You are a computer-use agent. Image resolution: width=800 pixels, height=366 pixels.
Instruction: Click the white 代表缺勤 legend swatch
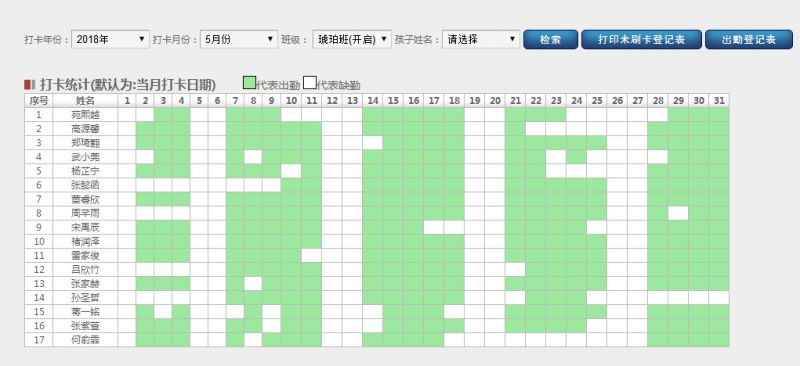(x=310, y=82)
